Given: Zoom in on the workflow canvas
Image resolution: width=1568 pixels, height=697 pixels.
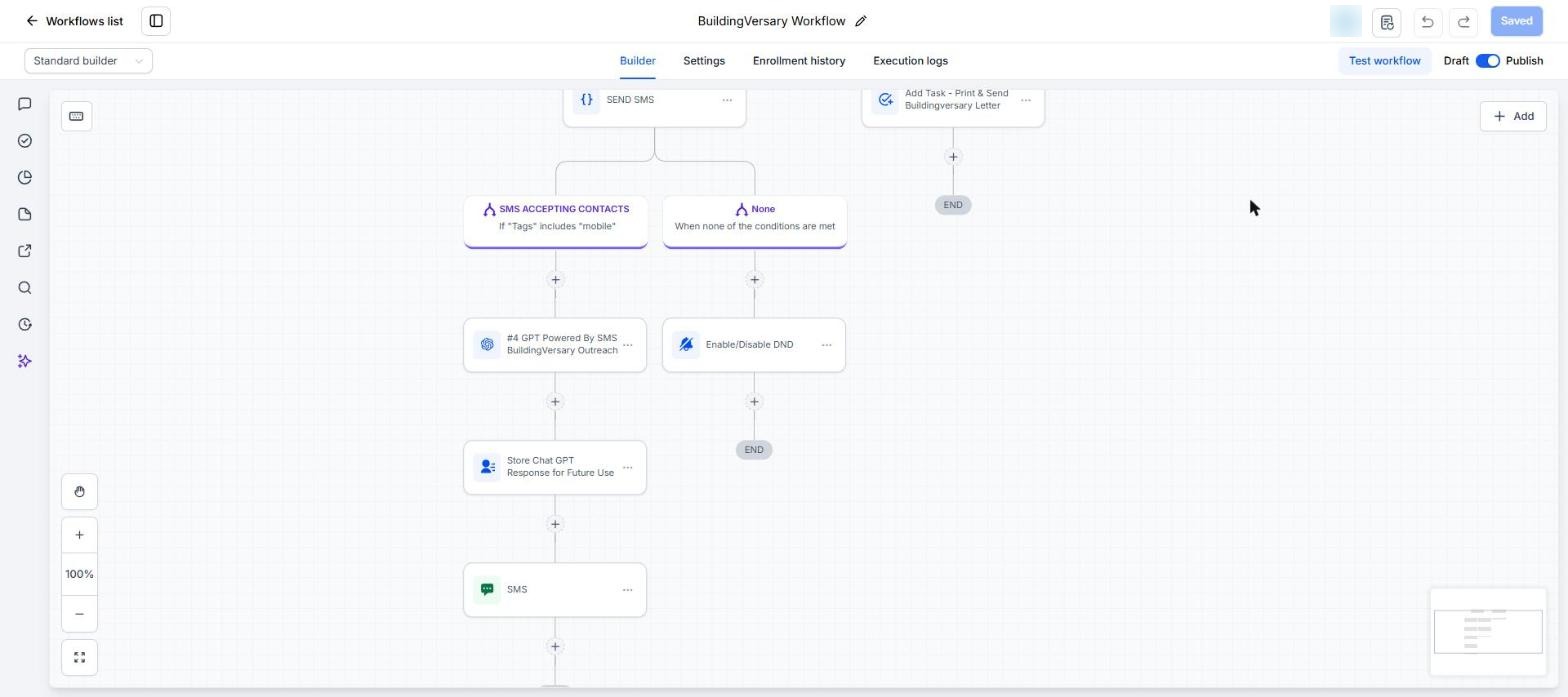Looking at the screenshot, I should [79, 535].
